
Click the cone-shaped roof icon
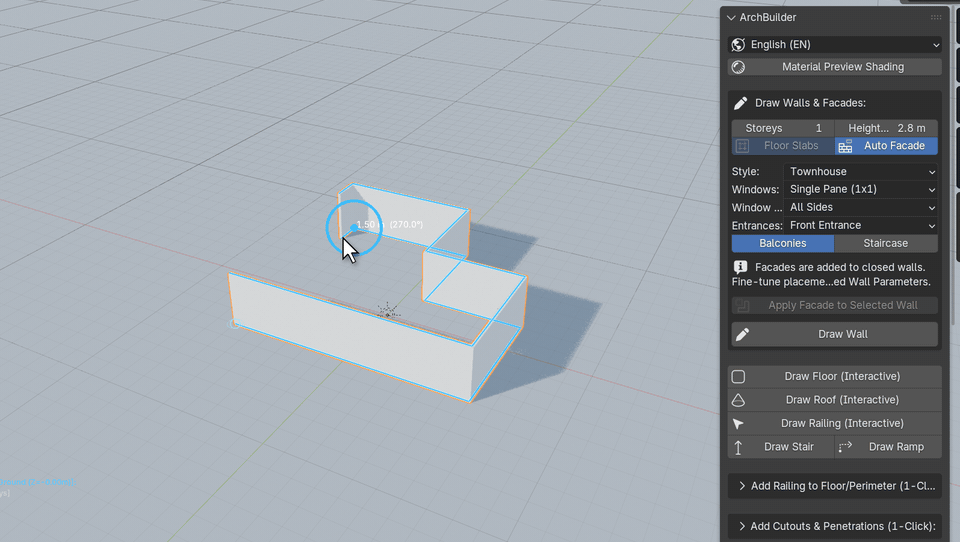(x=738, y=400)
